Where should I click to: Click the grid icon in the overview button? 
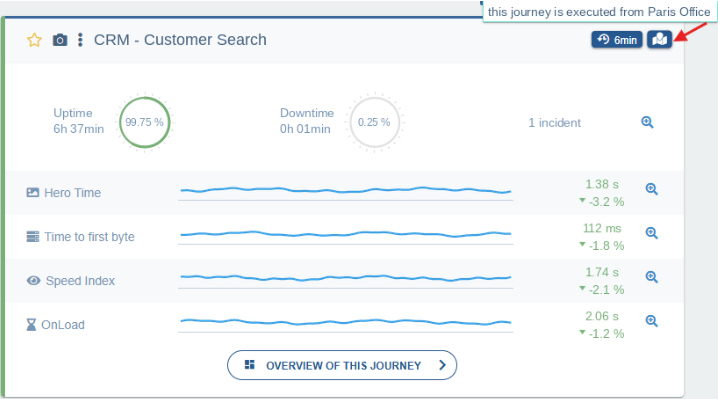click(250, 365)
